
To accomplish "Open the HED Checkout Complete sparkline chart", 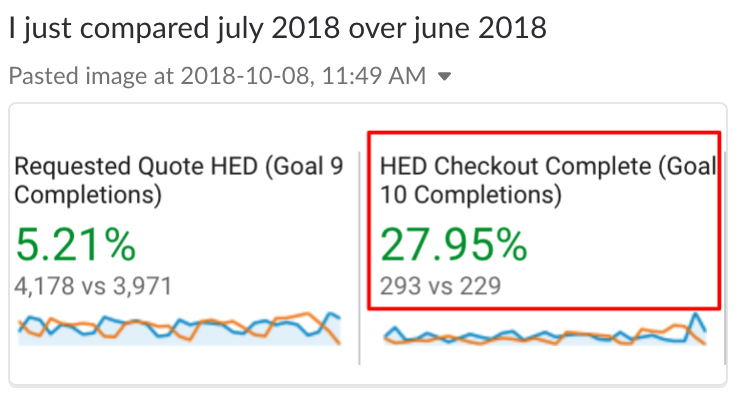I will [546, 332].
